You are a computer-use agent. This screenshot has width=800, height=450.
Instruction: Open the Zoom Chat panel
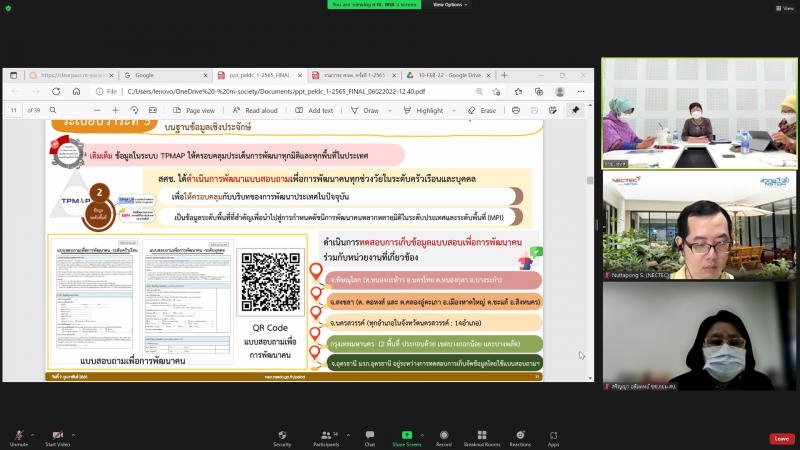370,438
